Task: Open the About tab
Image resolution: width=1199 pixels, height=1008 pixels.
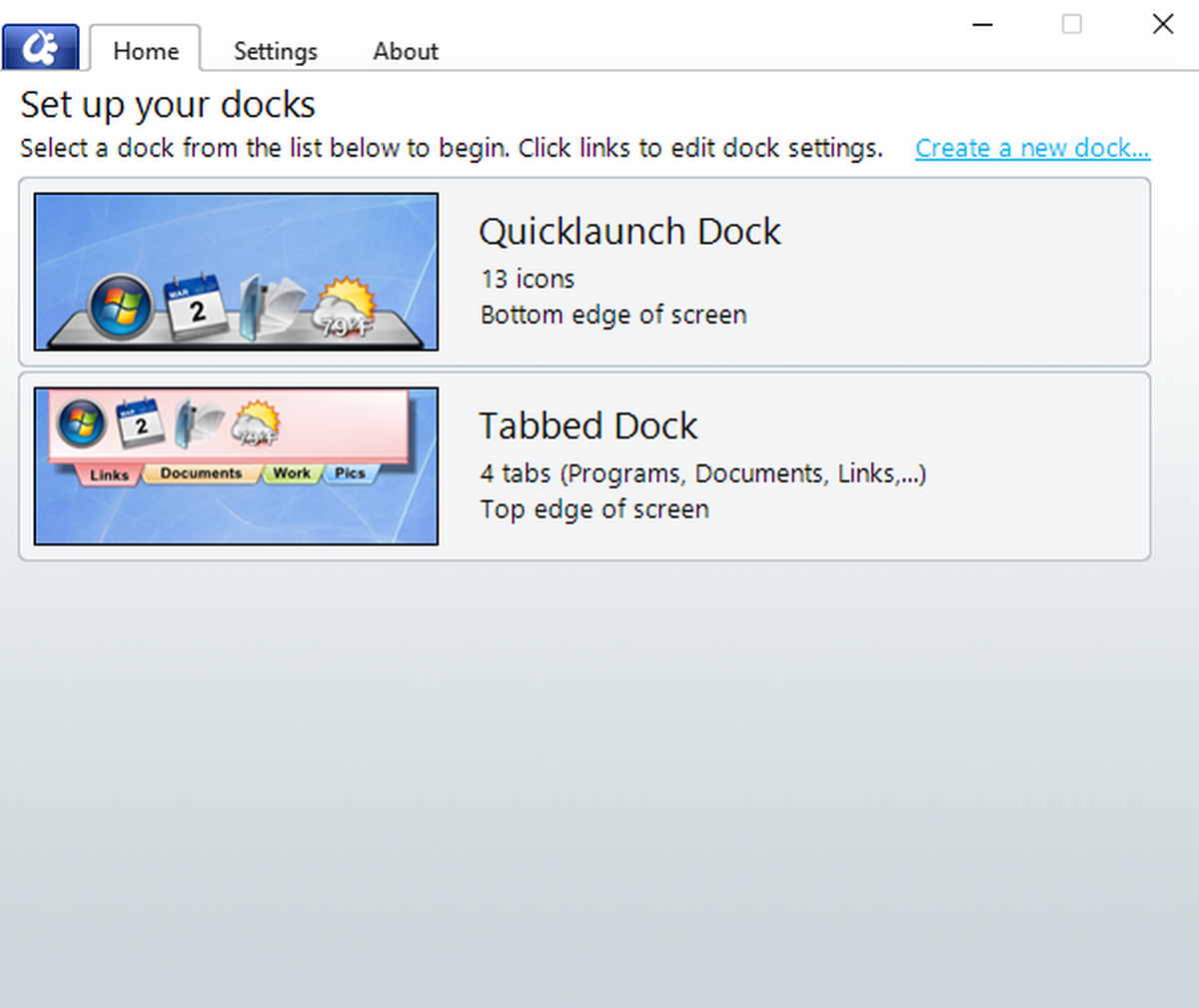Action: click(x=405, y=51)
